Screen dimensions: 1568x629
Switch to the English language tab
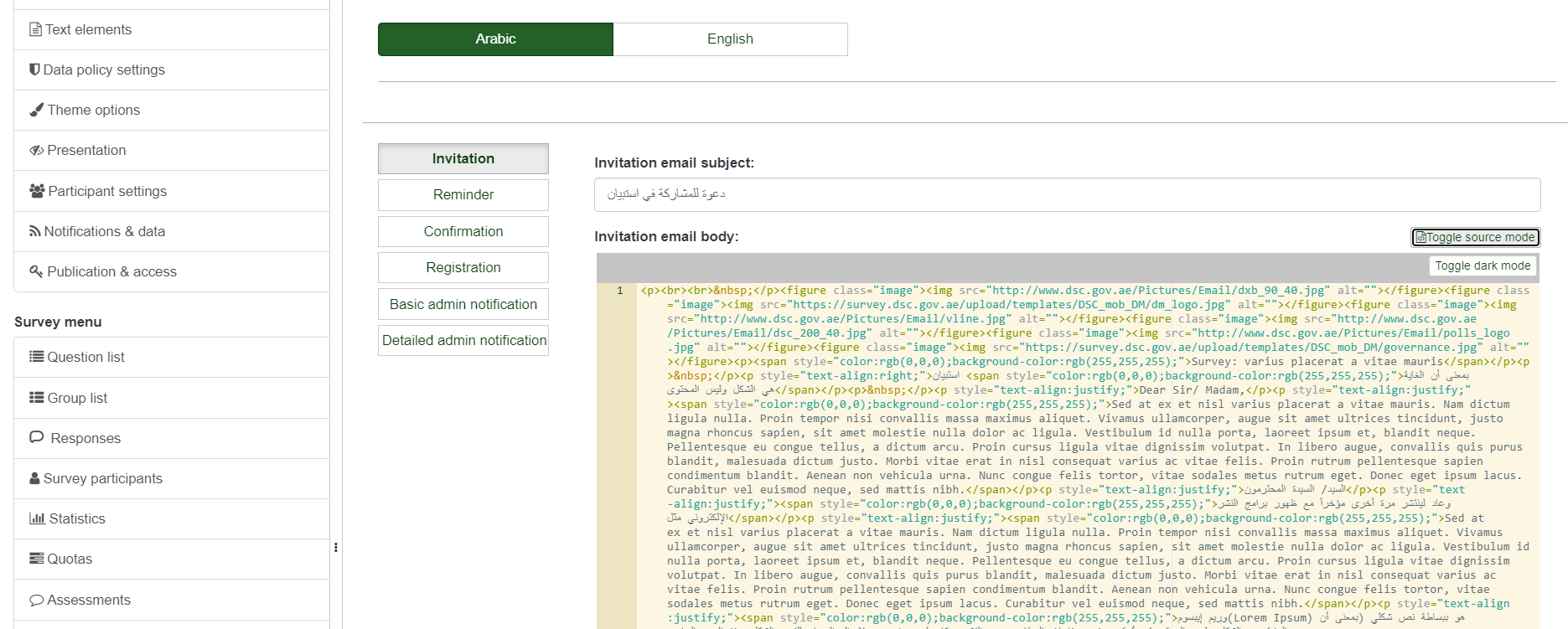tap(730, 39)
